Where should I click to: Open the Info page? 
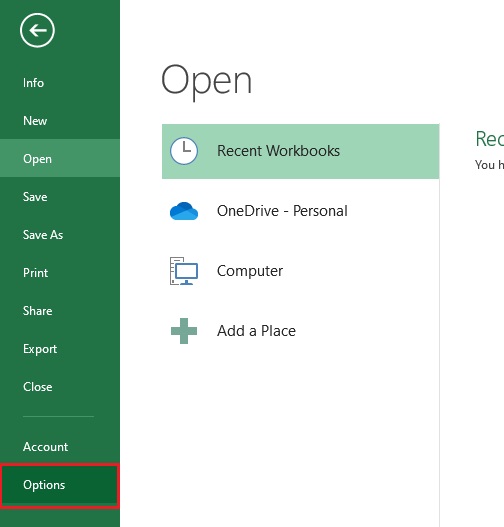60,83
